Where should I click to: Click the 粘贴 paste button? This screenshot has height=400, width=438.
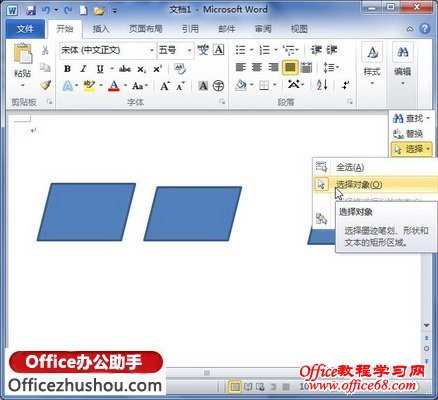(x=22, y=66)
